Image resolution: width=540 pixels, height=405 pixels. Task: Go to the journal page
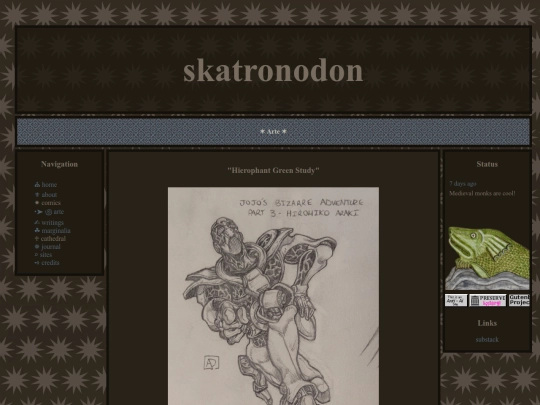51,247
